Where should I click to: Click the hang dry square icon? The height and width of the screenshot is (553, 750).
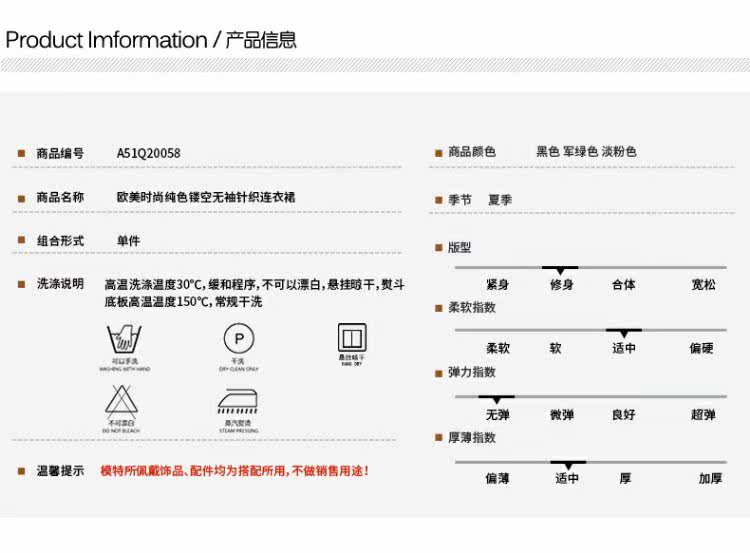(x=352, y=338)
